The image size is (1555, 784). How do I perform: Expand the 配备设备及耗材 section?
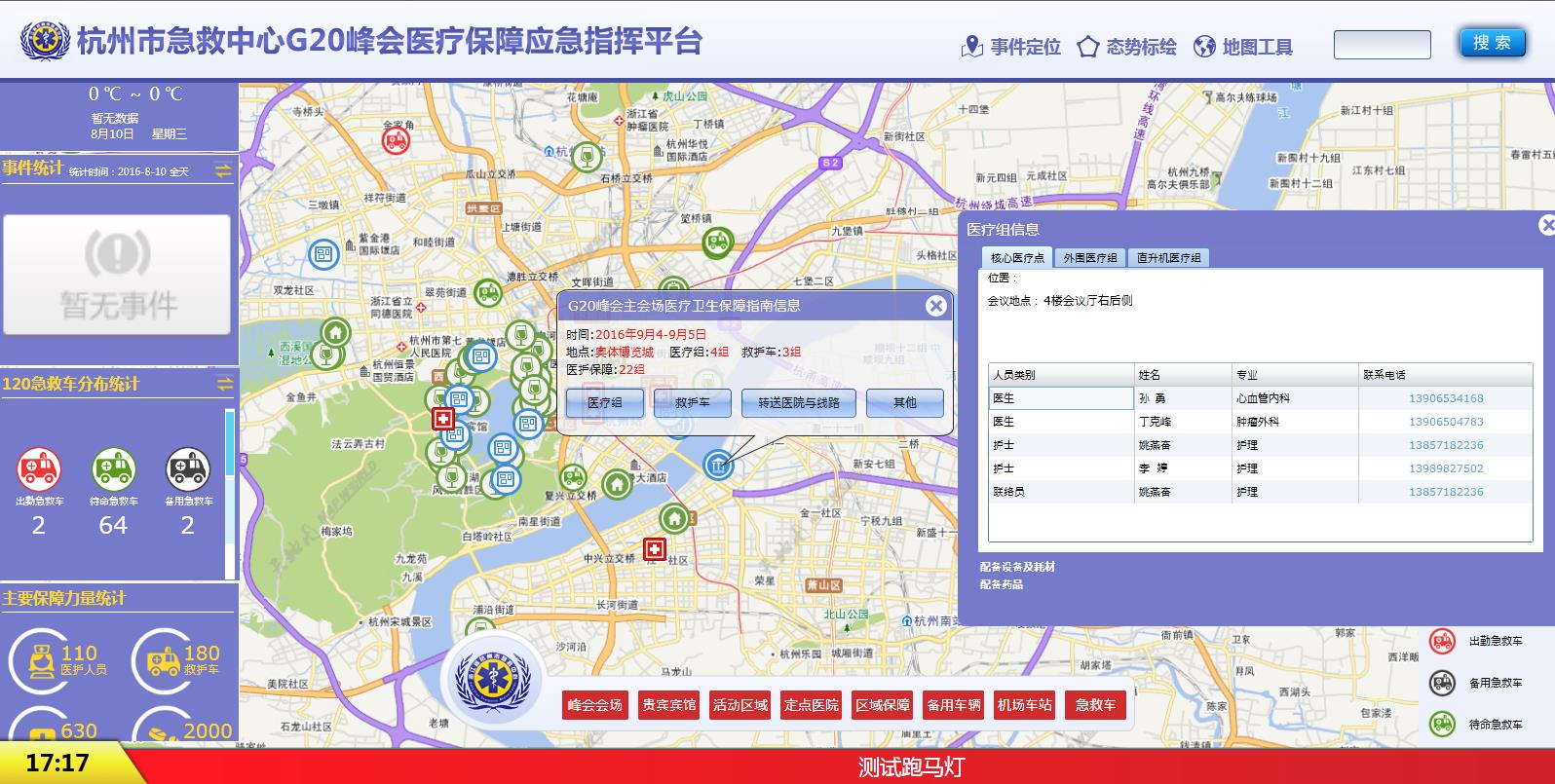1017,567
